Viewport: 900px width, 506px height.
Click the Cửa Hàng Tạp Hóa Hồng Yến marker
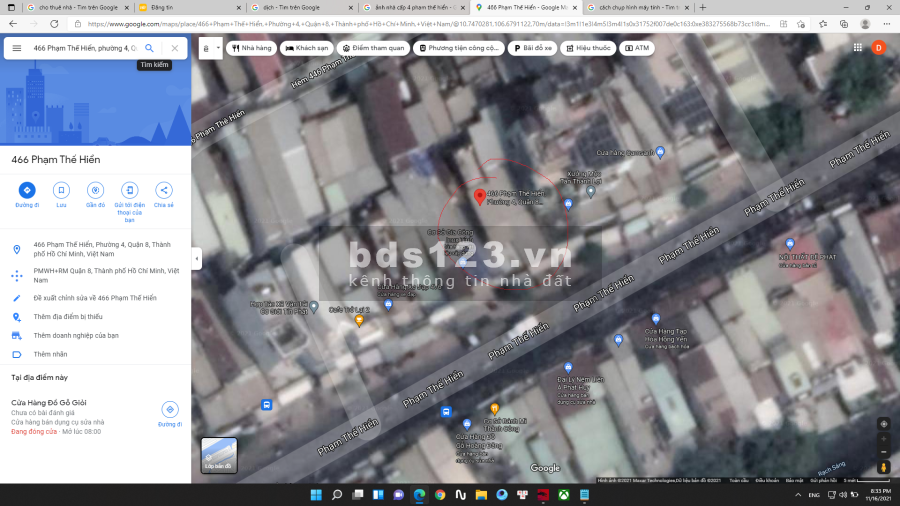tap(655, 319)
